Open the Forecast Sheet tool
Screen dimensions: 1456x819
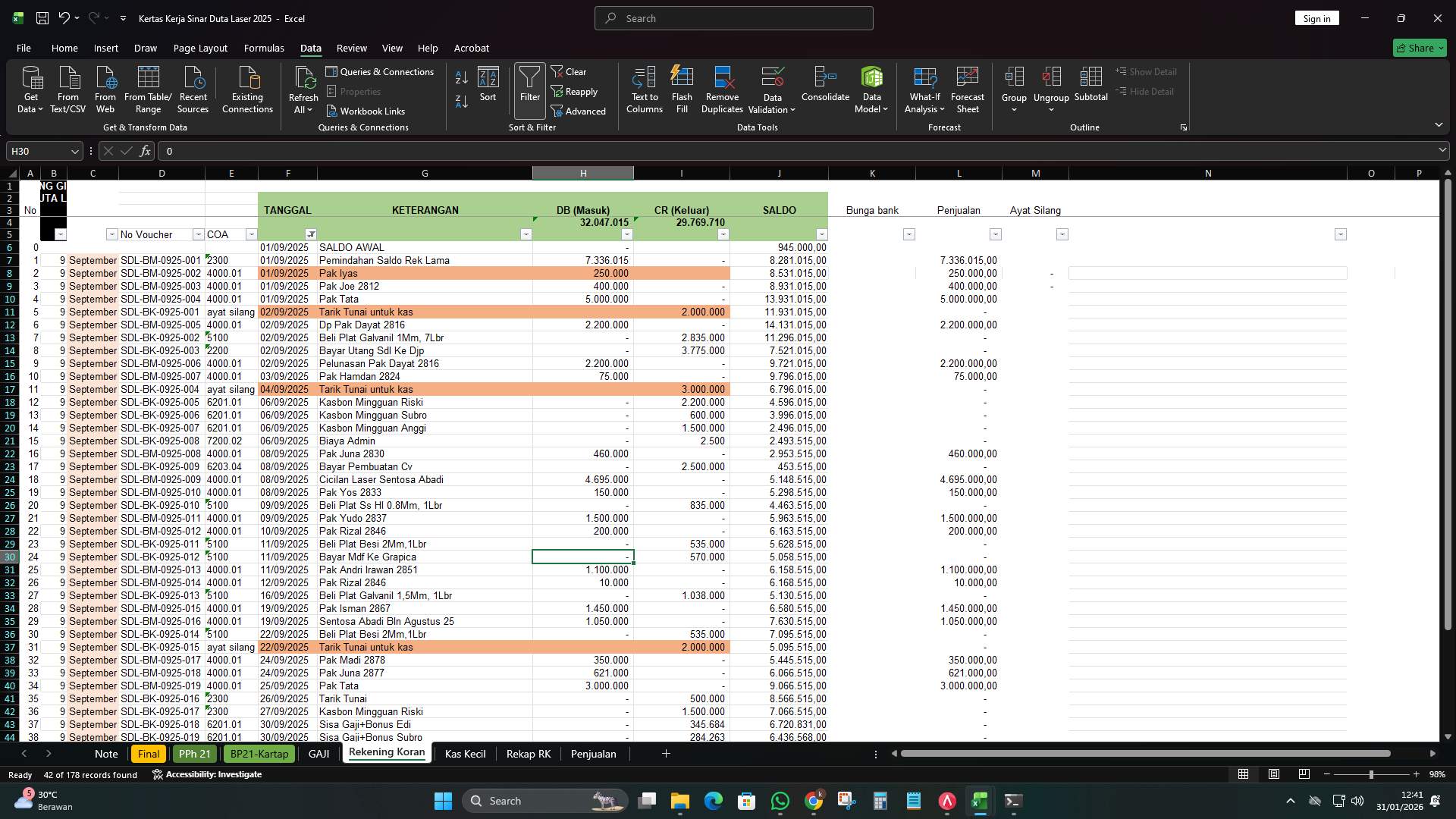coord(968,89)
